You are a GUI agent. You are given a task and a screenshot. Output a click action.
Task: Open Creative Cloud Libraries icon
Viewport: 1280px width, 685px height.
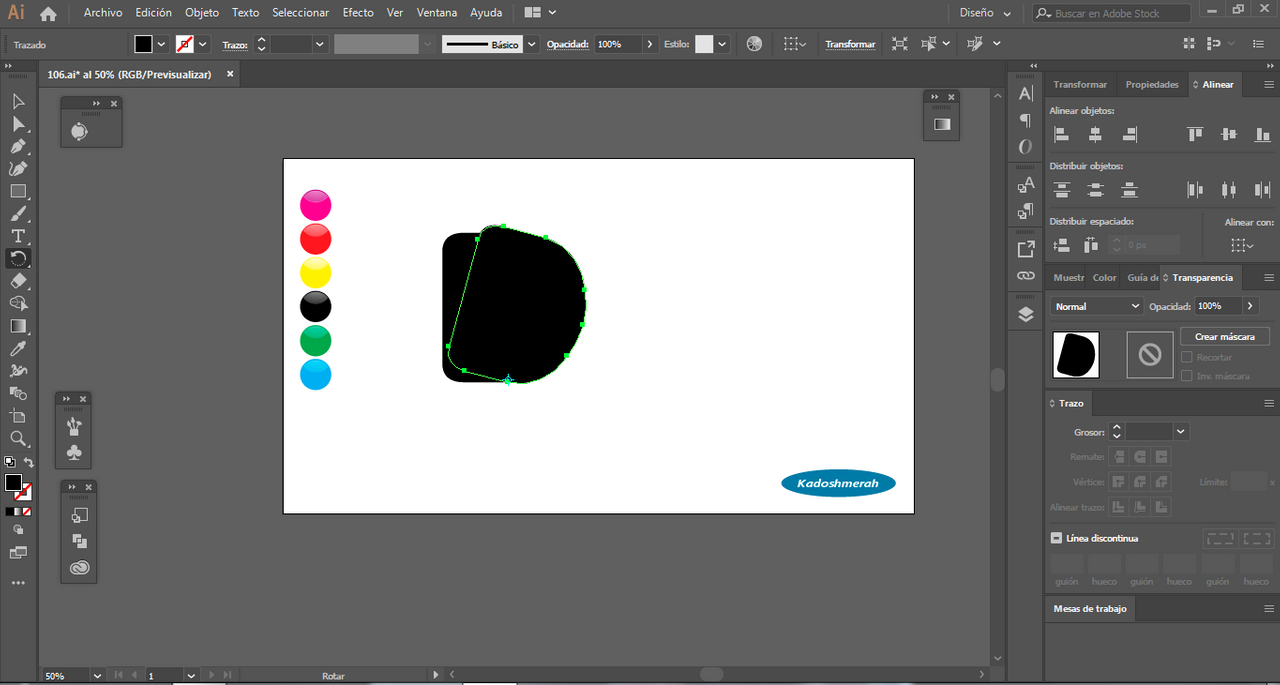coord(80,567)
